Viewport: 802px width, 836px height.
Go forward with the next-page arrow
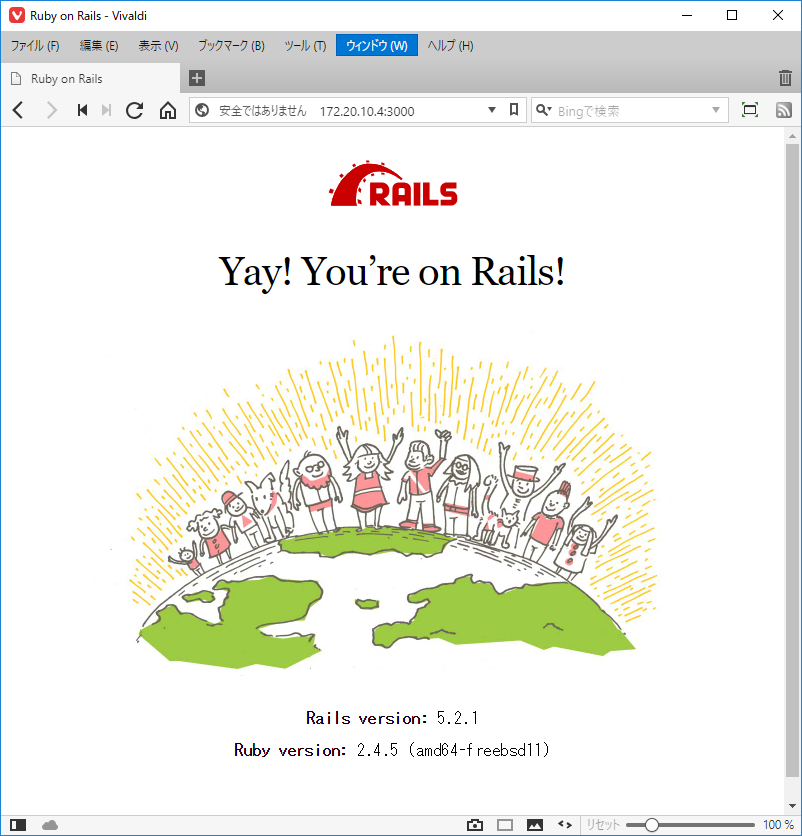click(51, 110)
